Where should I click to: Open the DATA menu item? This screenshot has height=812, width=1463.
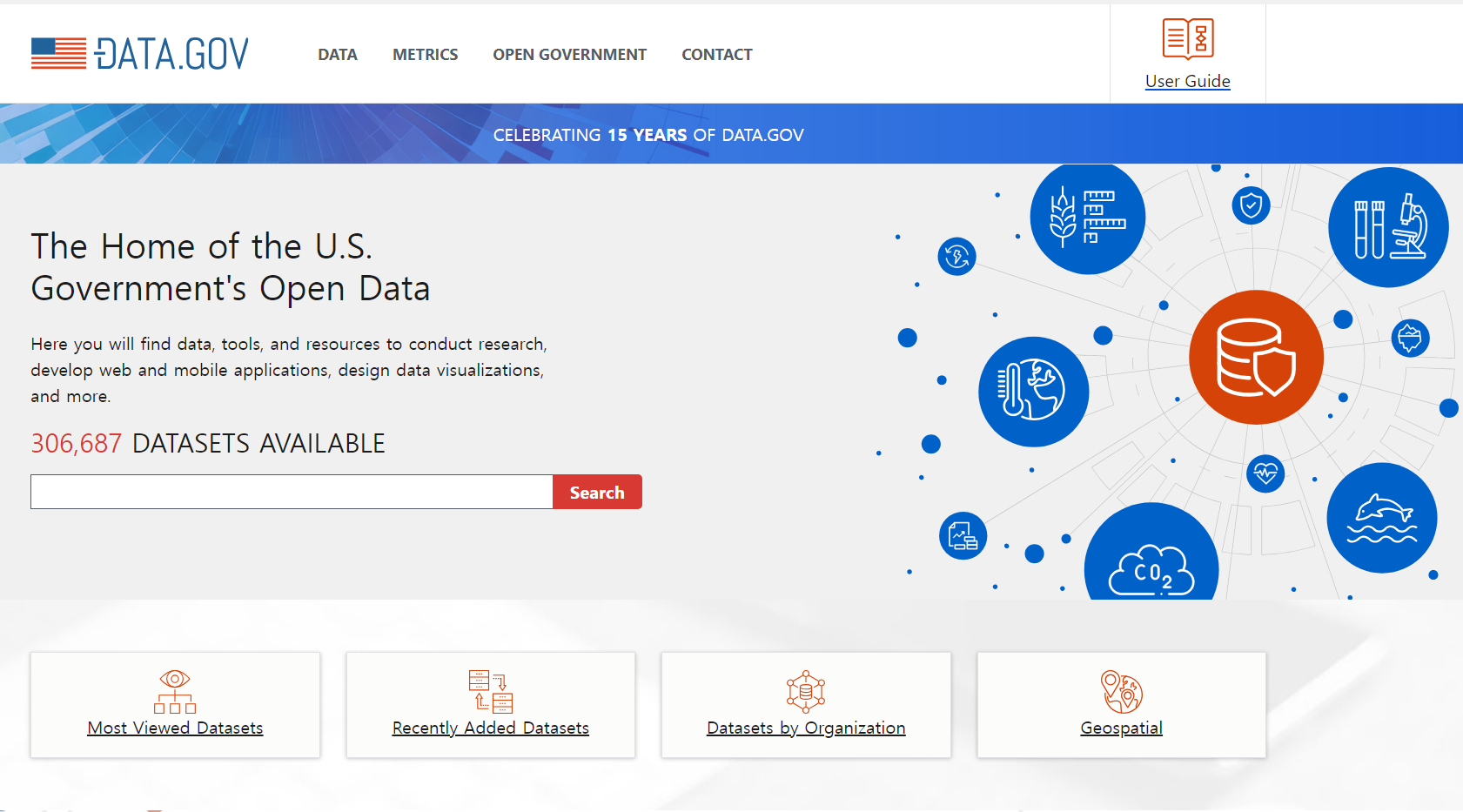coord(338,55)
